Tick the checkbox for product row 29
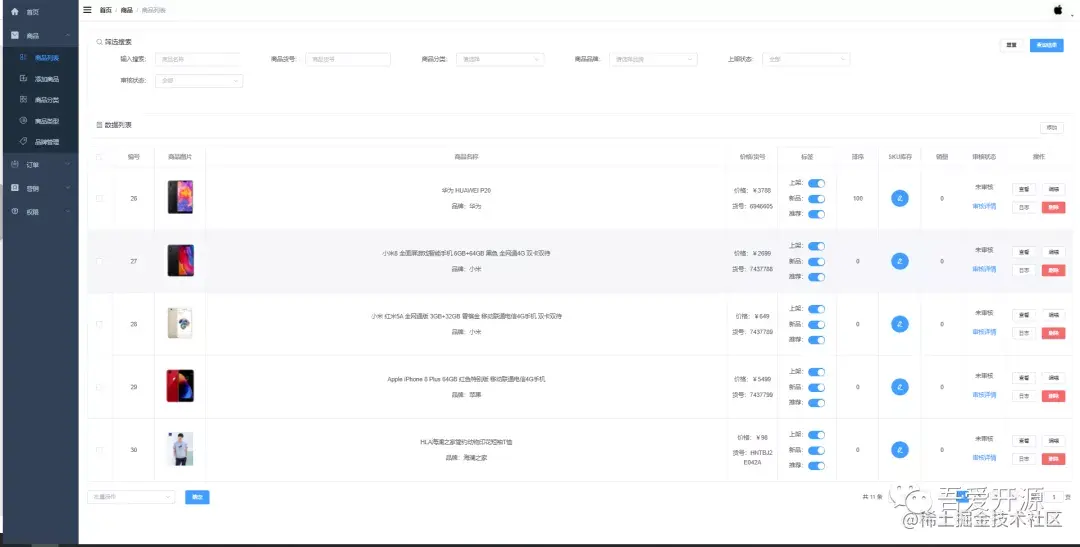The height and width of the screenshot is (547, 1080). point(99,387)
